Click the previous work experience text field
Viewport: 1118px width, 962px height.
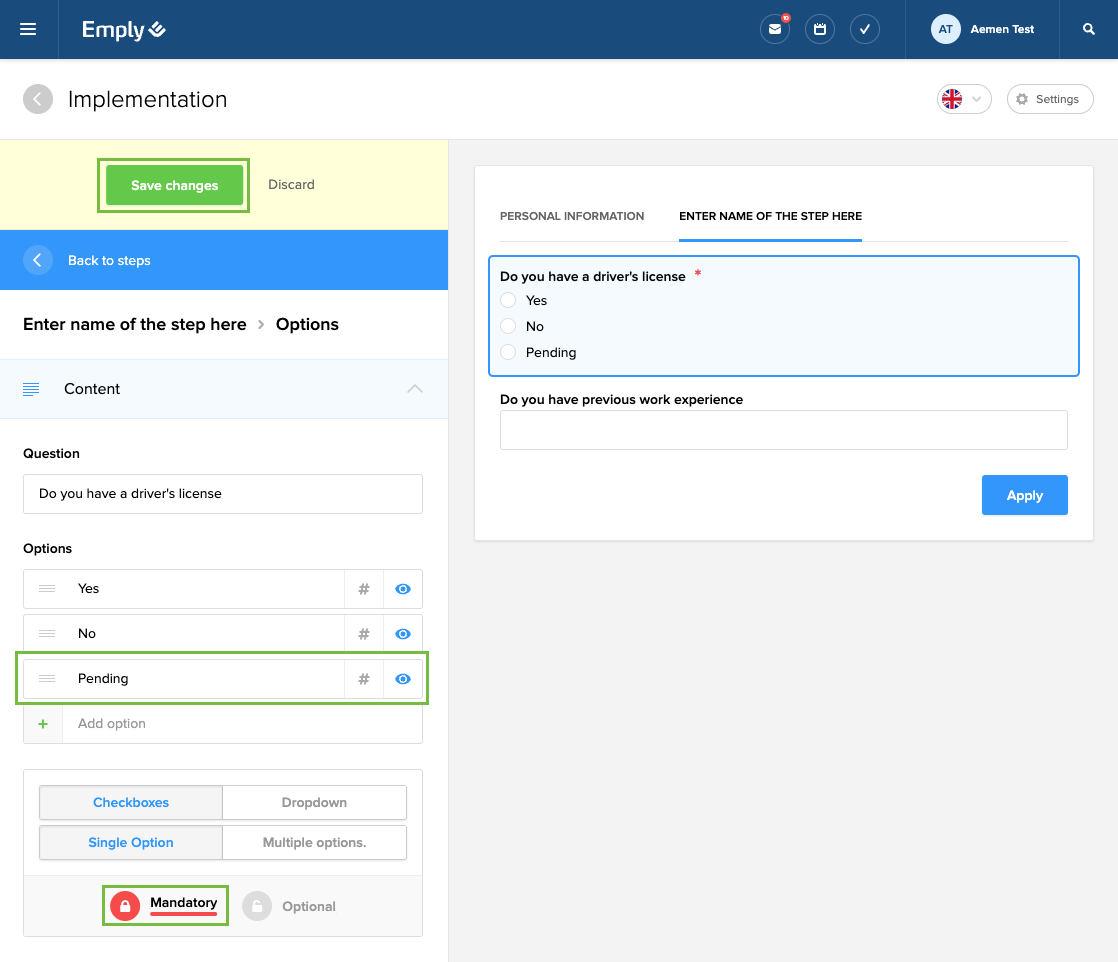tap(783, 430)
